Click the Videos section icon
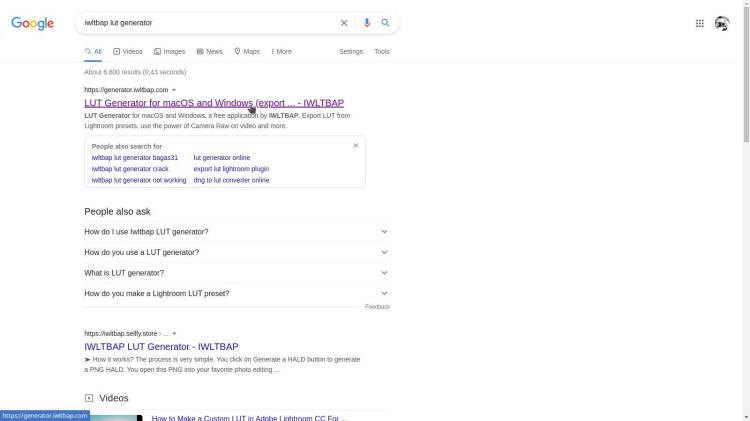This screenshot has height=421, width=750. tap(89, 398)
